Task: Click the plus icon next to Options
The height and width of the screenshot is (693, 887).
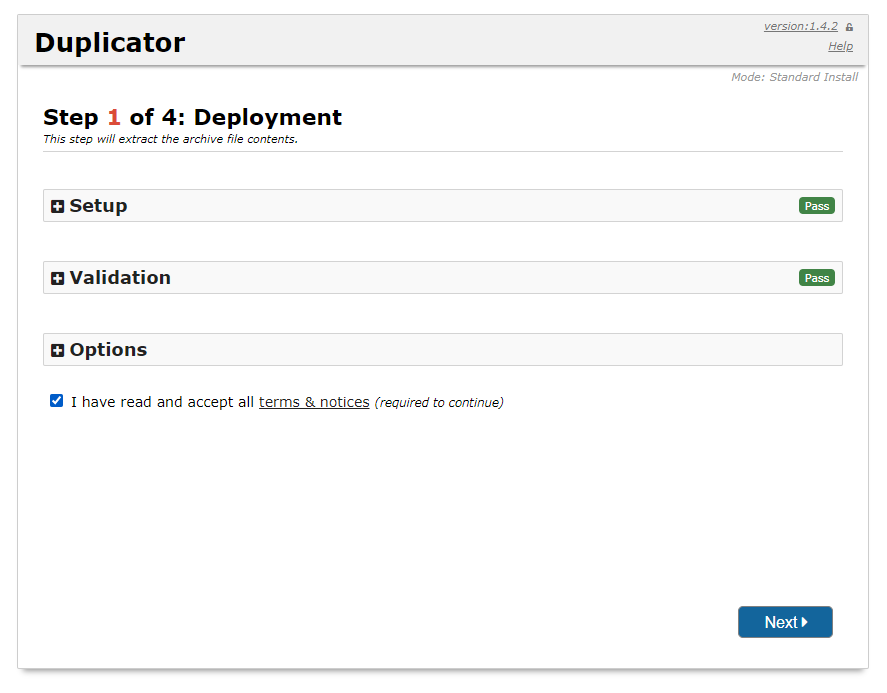Action: tap(57, 350)
